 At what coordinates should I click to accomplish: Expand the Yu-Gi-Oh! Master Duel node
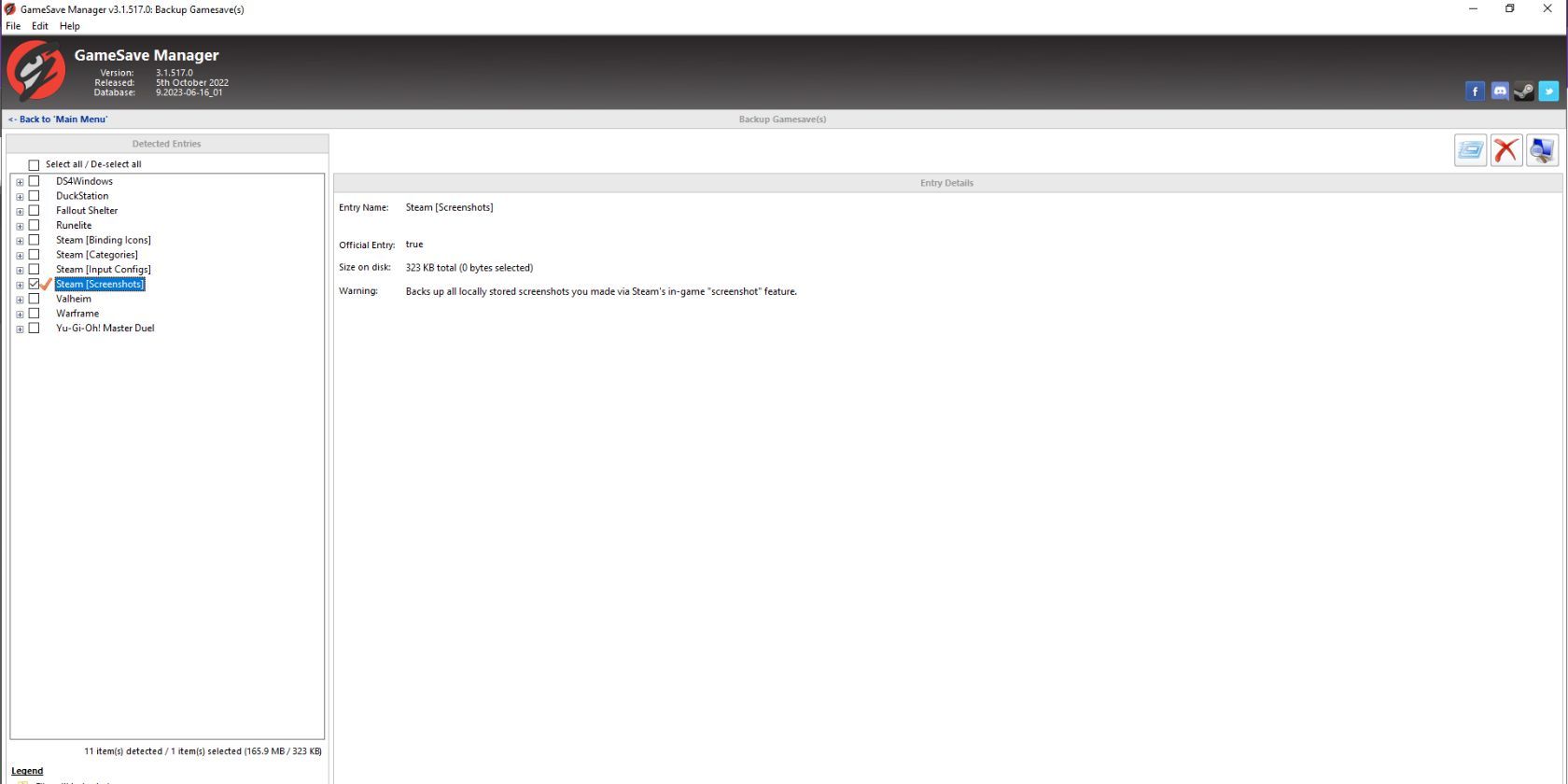(x=20, y=329)
